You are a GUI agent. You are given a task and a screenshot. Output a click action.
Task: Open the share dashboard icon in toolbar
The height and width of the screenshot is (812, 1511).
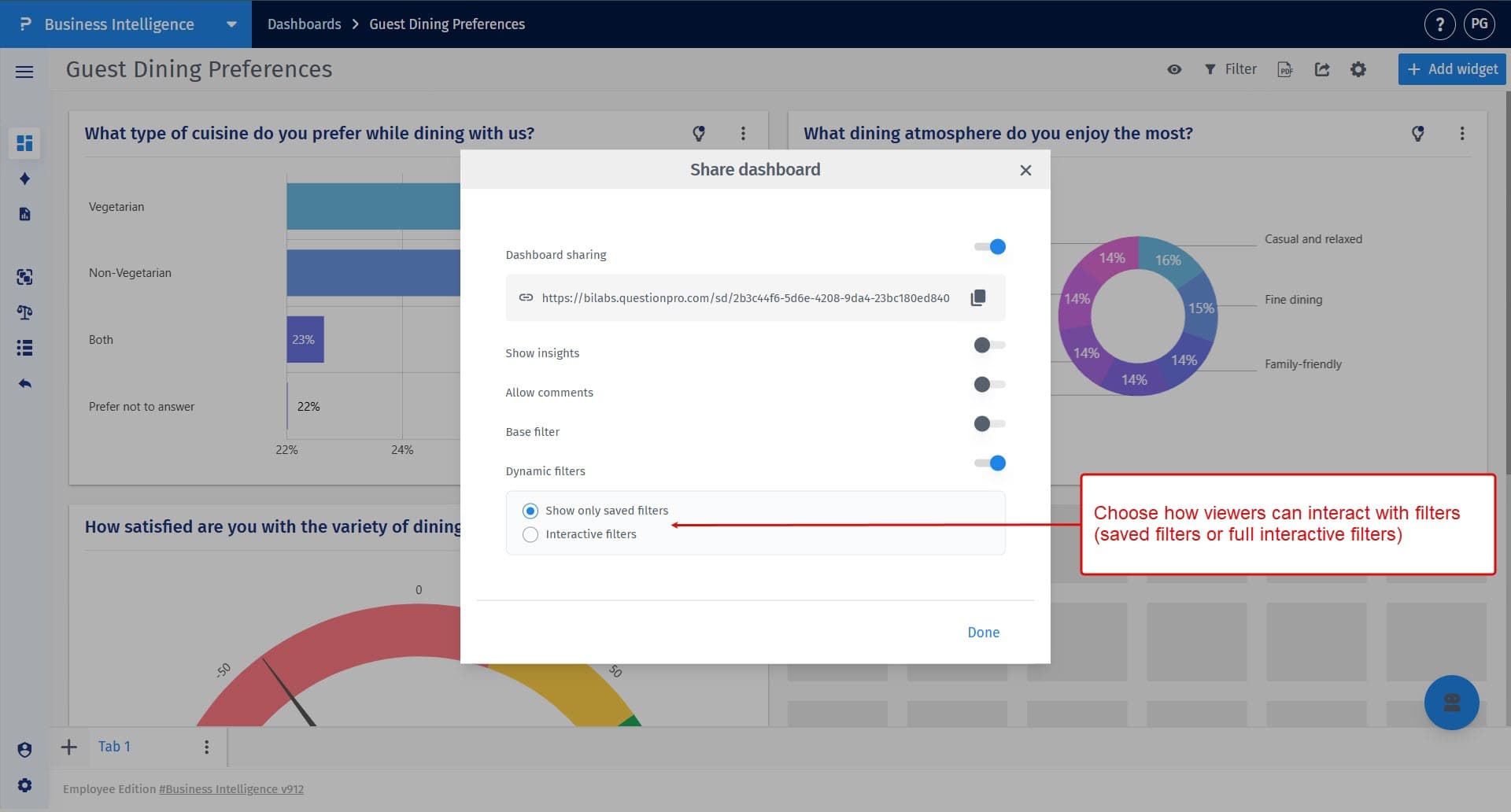click(1322, 69)
